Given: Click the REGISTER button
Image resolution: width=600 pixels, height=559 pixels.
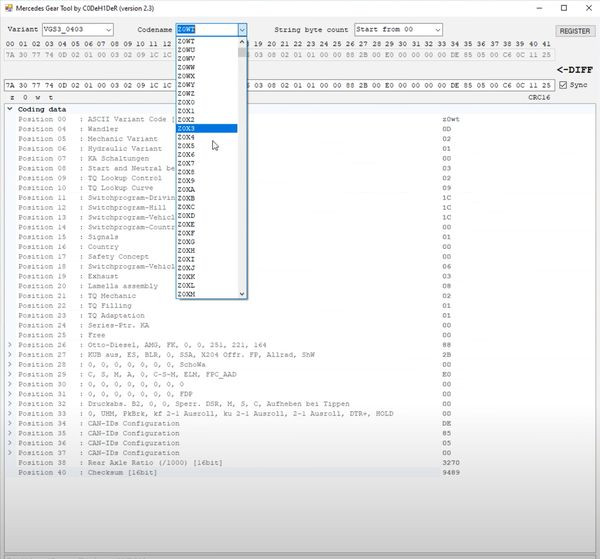Looking at the screenshot, I should 574,31.
